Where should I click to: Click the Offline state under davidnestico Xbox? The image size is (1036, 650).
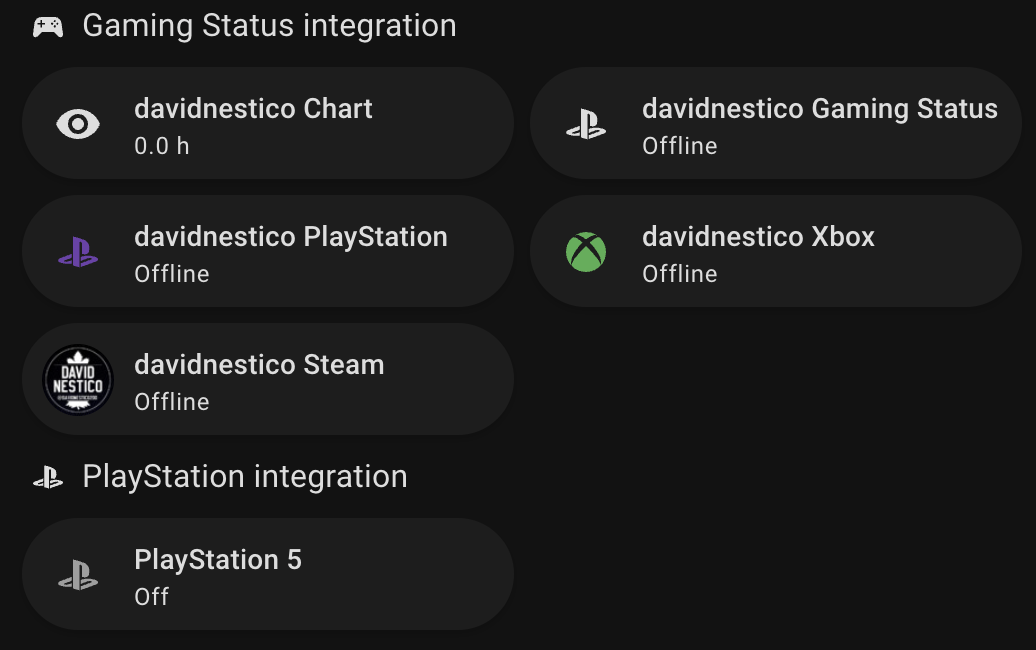click(x=680, y=273)
